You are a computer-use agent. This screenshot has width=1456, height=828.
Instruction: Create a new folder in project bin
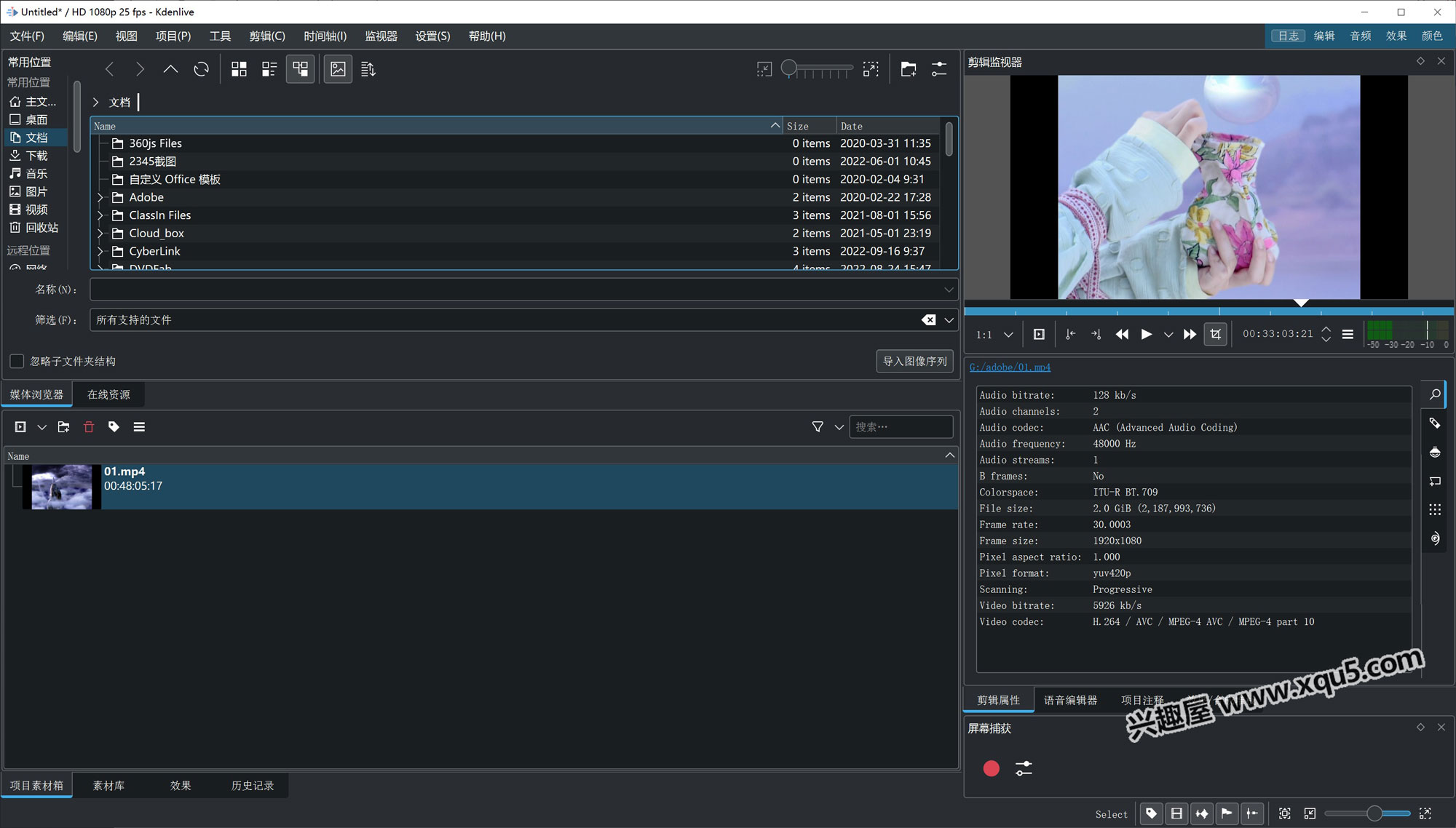[x=63, y=427]
